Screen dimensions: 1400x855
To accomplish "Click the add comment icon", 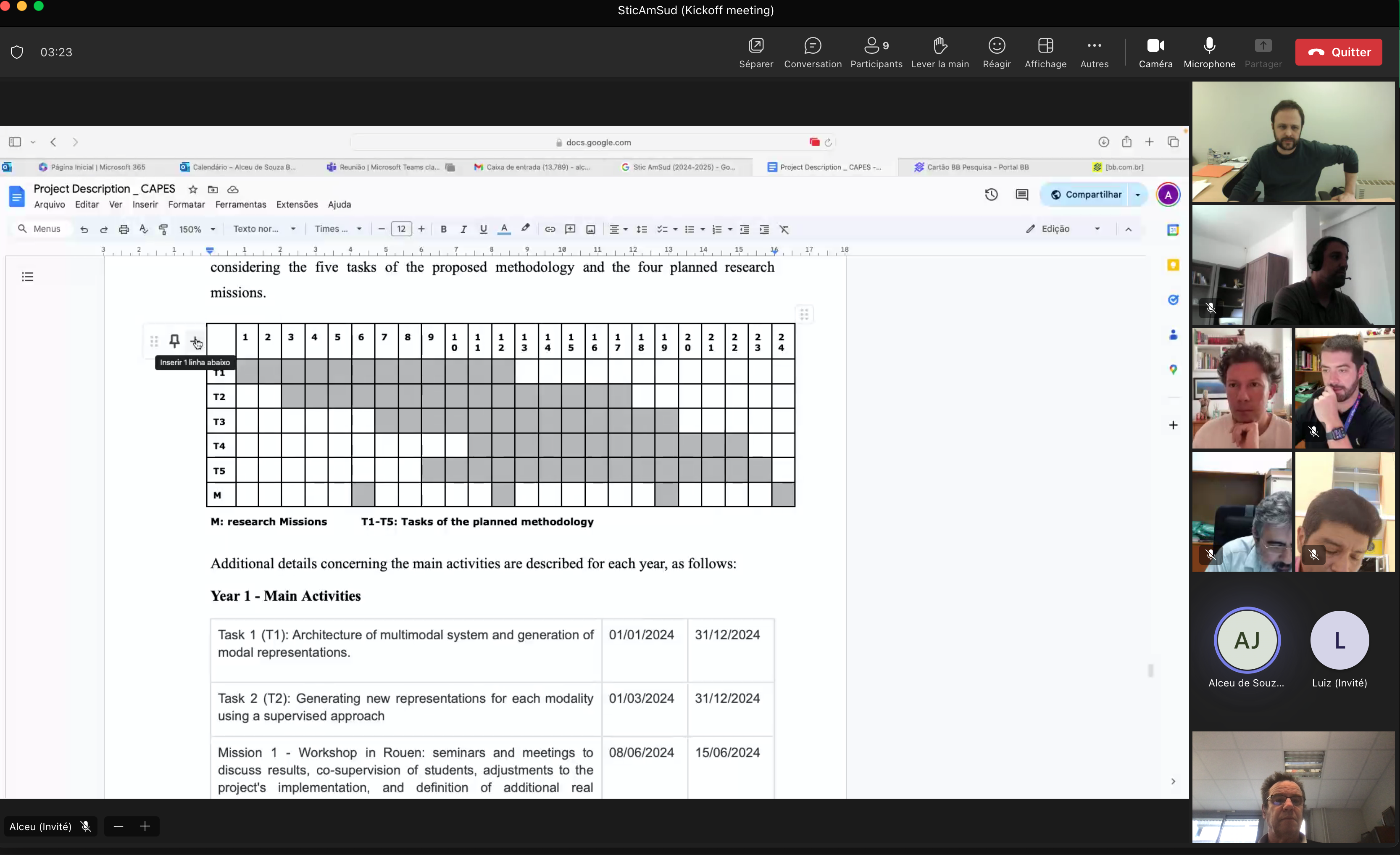I will [571, 230].
